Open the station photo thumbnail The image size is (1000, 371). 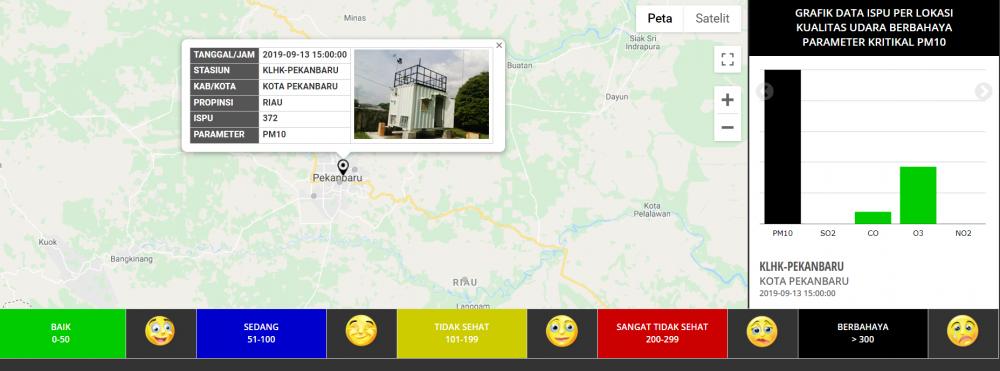[422, 94]
